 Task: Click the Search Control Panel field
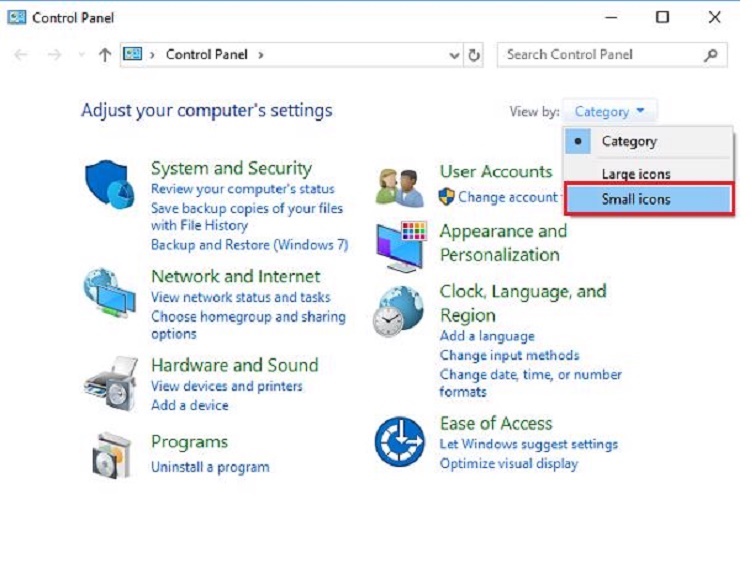600,55
